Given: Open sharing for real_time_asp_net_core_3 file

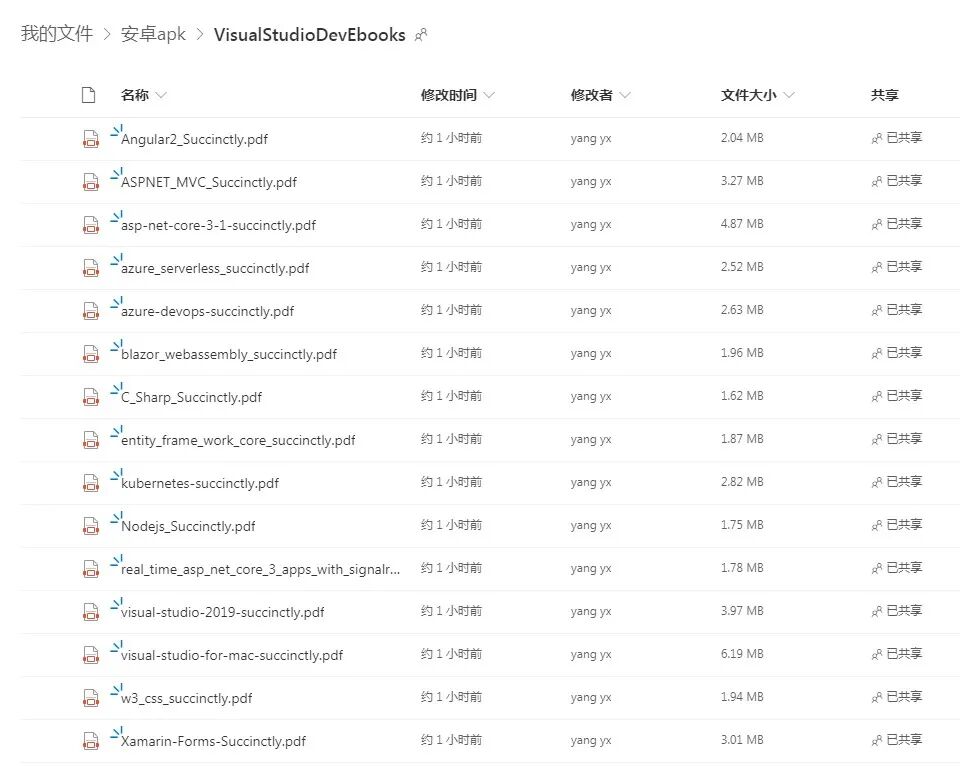Looking at the screenshot, I should (897, 568).
